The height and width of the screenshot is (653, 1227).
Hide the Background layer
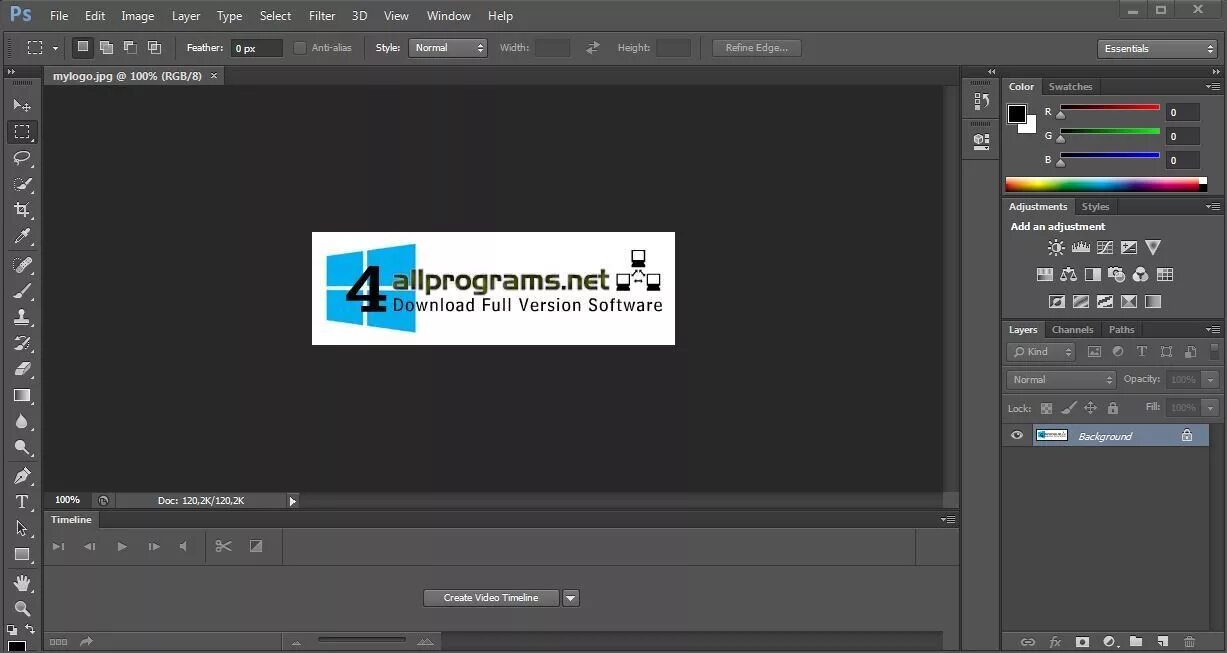coord(1017,435)
